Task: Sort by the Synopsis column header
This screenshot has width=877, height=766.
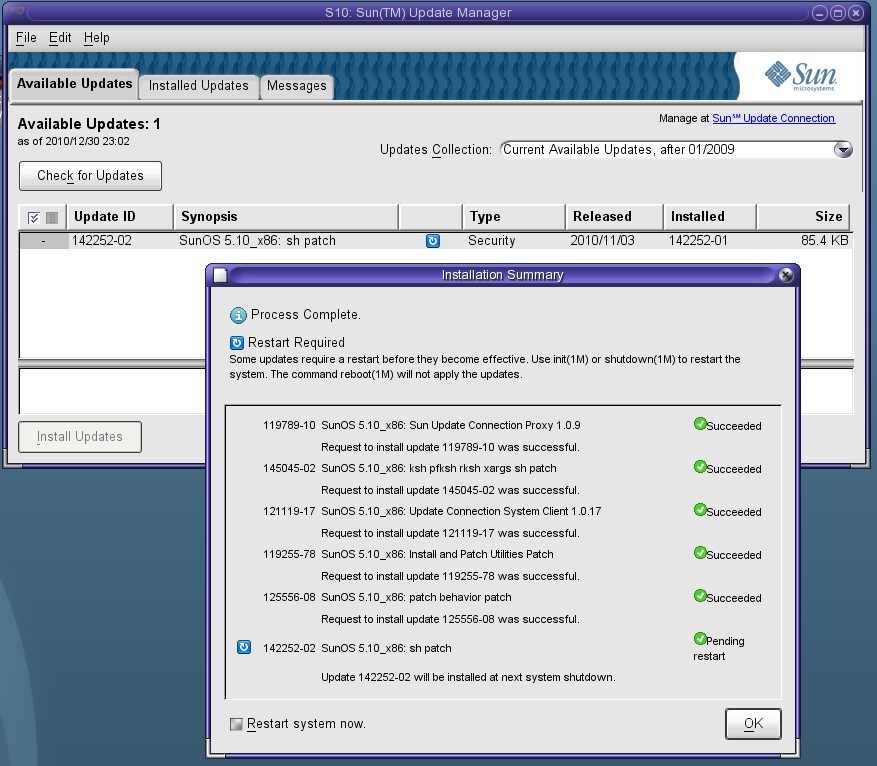Action: point(286,217)
